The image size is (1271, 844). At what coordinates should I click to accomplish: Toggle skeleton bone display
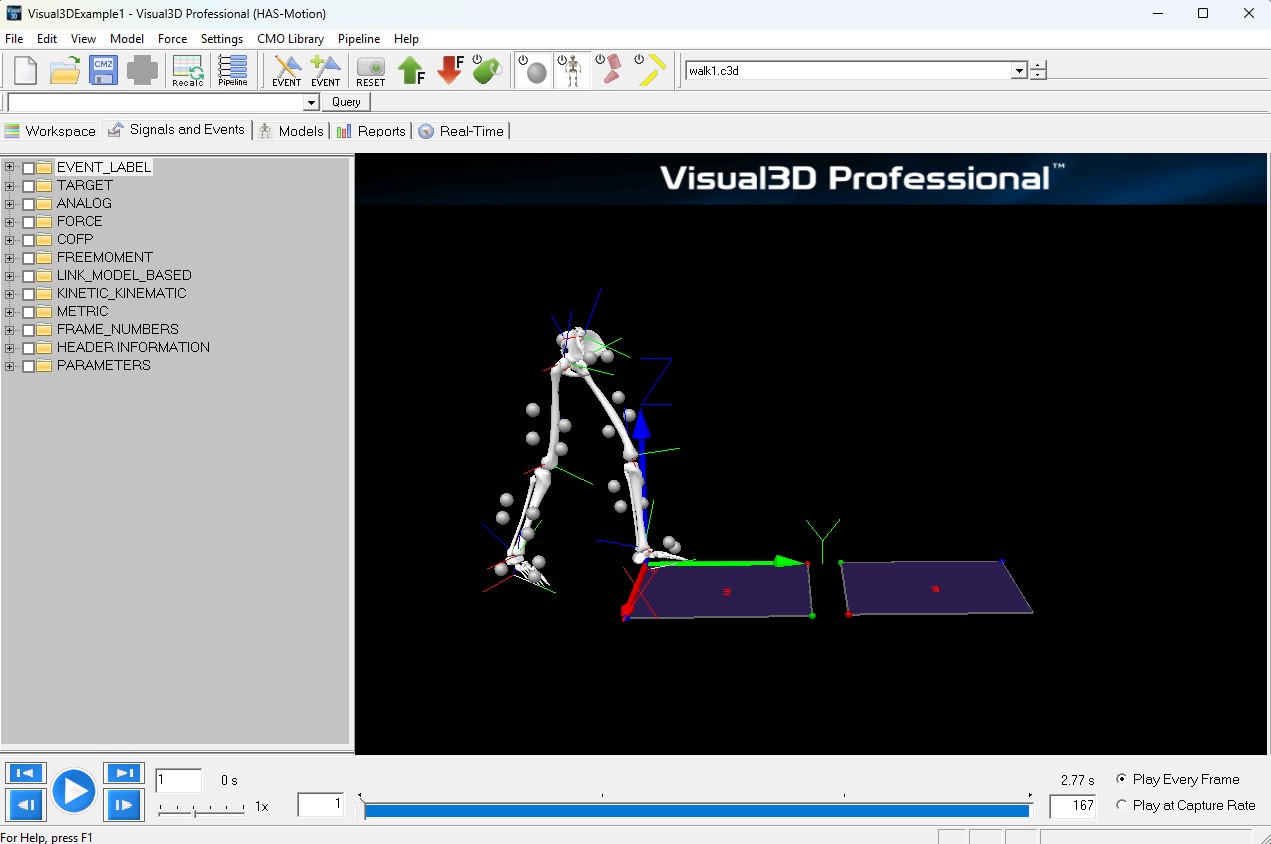click(x=572, y=70)
